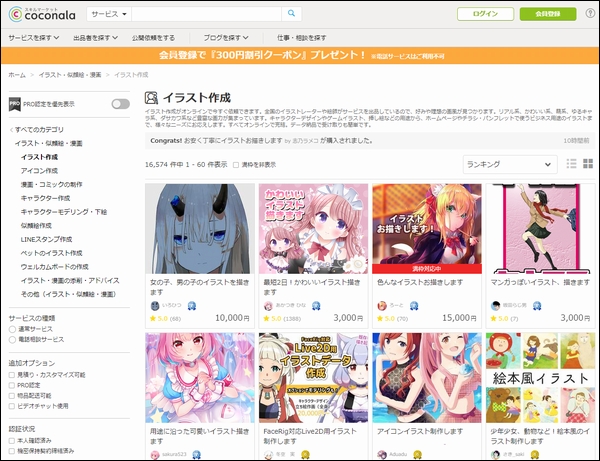
Task: Open the 絵本風イラスト thumbnail
Action: coord(540,378)
